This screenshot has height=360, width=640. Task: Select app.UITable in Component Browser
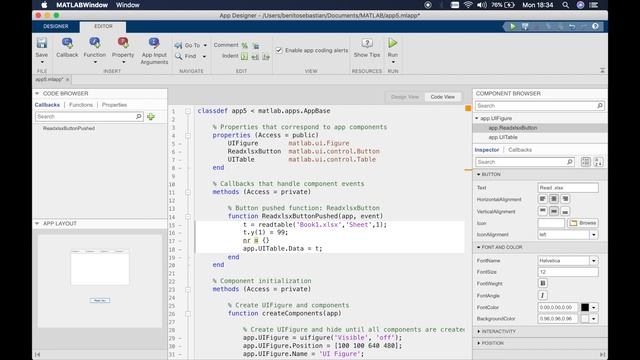tap(503, 138)
